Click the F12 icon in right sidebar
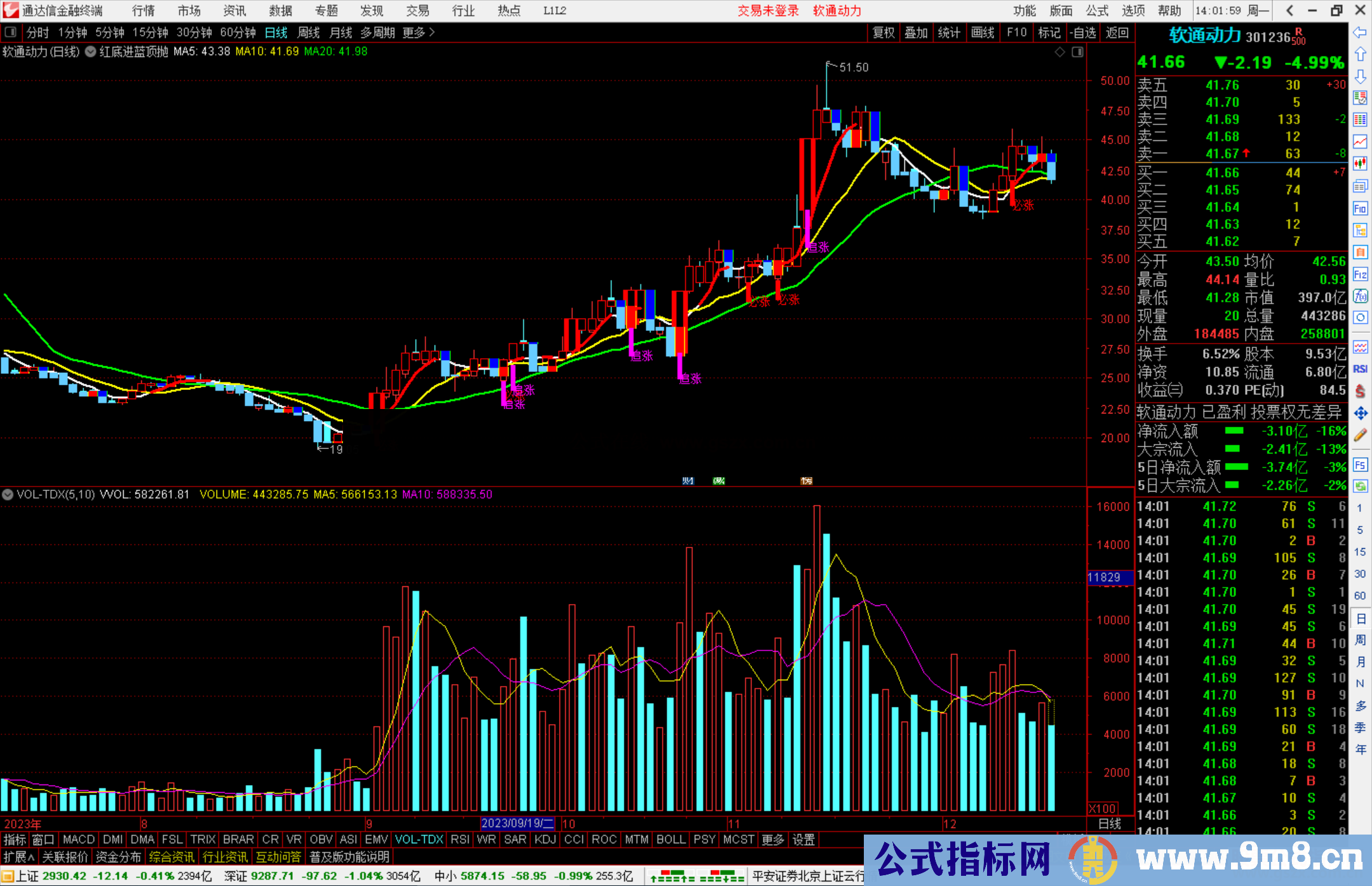 click(x=1360, y=275)
